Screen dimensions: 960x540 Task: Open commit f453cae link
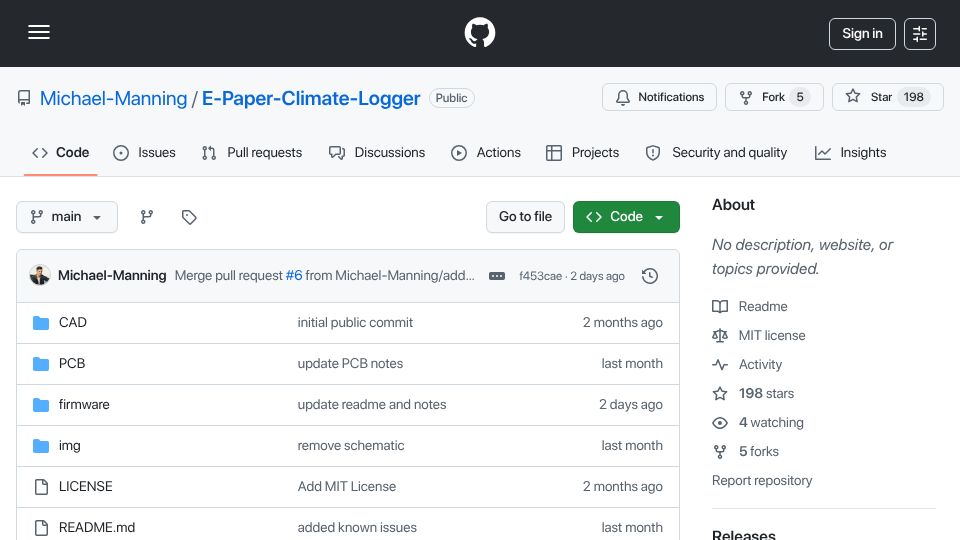pos(540,276)
